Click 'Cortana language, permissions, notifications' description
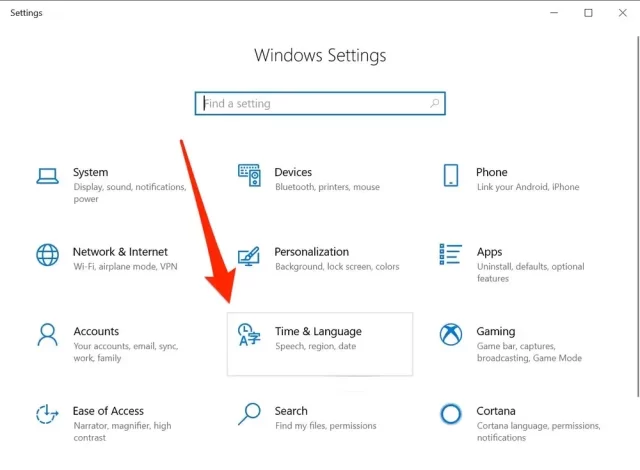 tap(538, 432)
